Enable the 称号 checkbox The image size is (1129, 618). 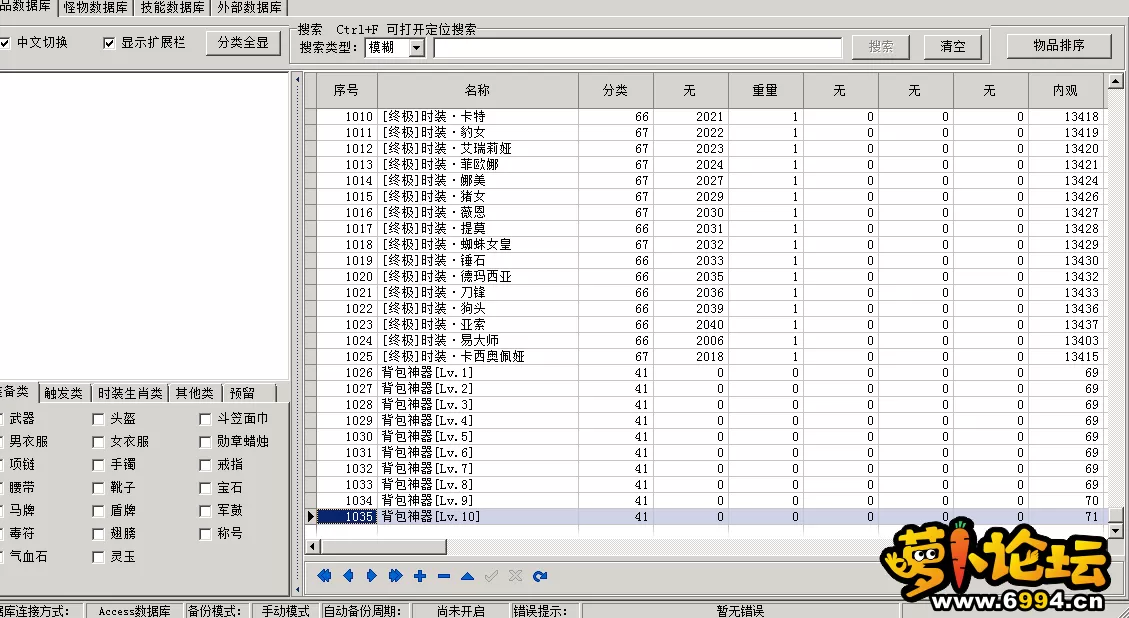click(x=205, y=534)
